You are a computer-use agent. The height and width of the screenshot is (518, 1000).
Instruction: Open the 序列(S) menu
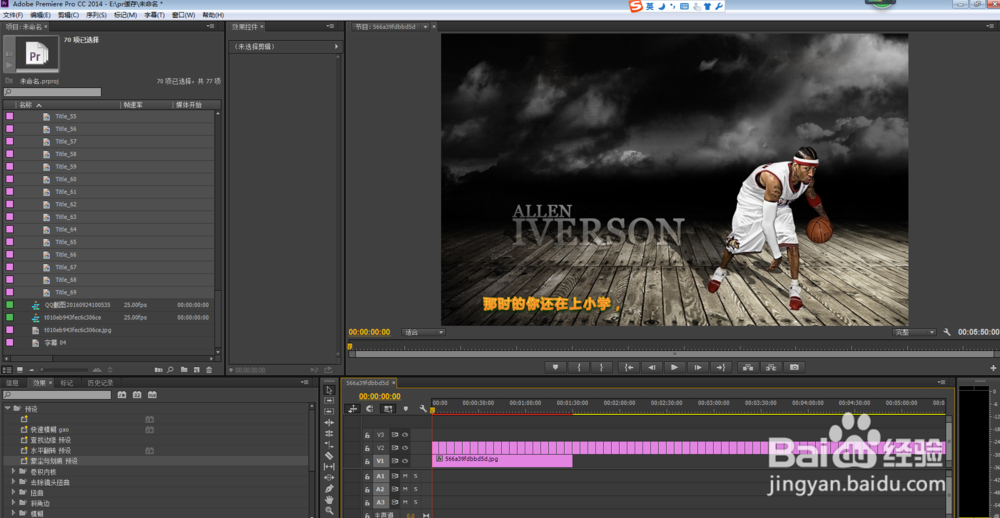coord(96,15)
